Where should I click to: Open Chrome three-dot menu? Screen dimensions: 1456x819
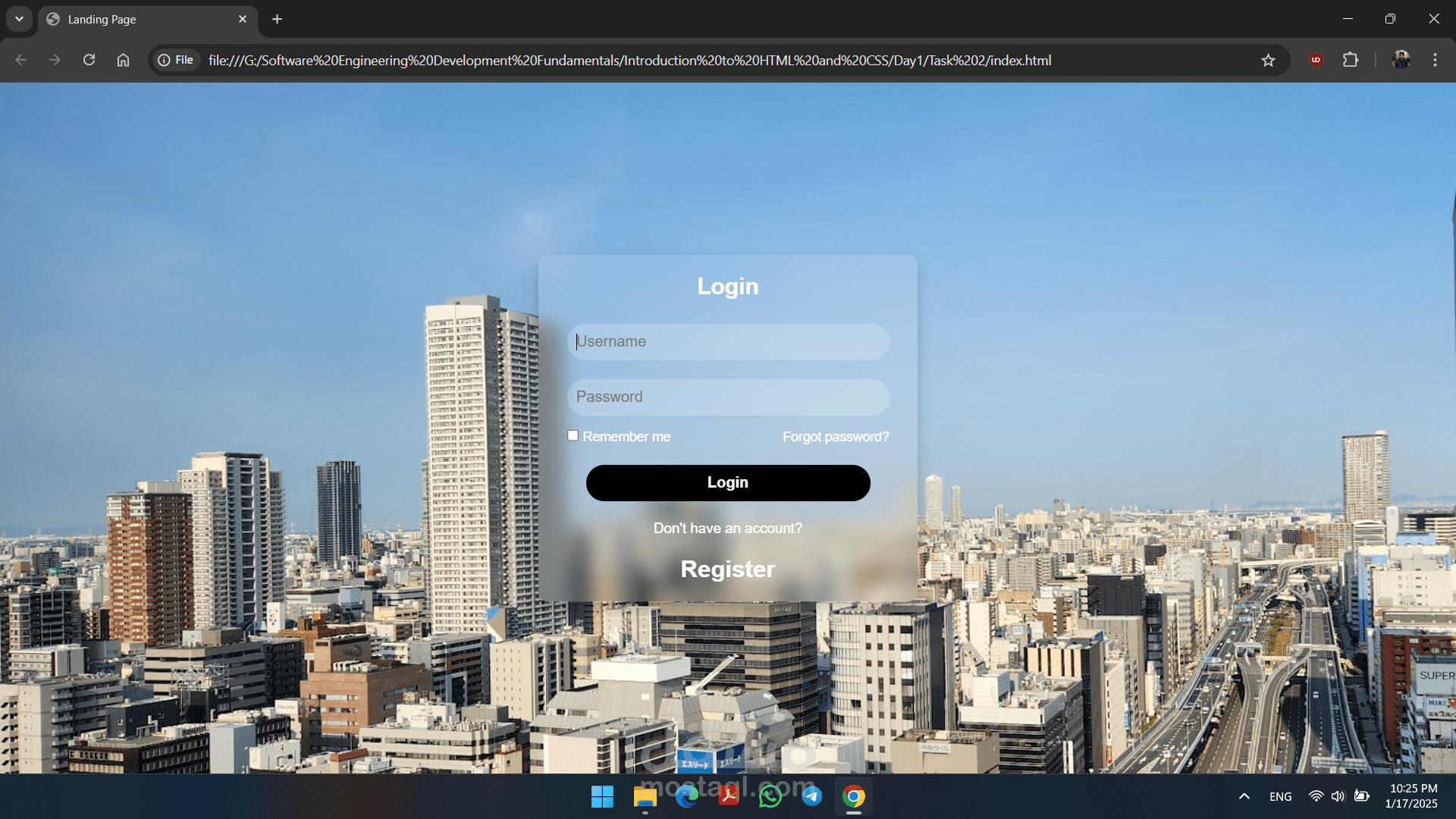click(x=1435, y=60)
